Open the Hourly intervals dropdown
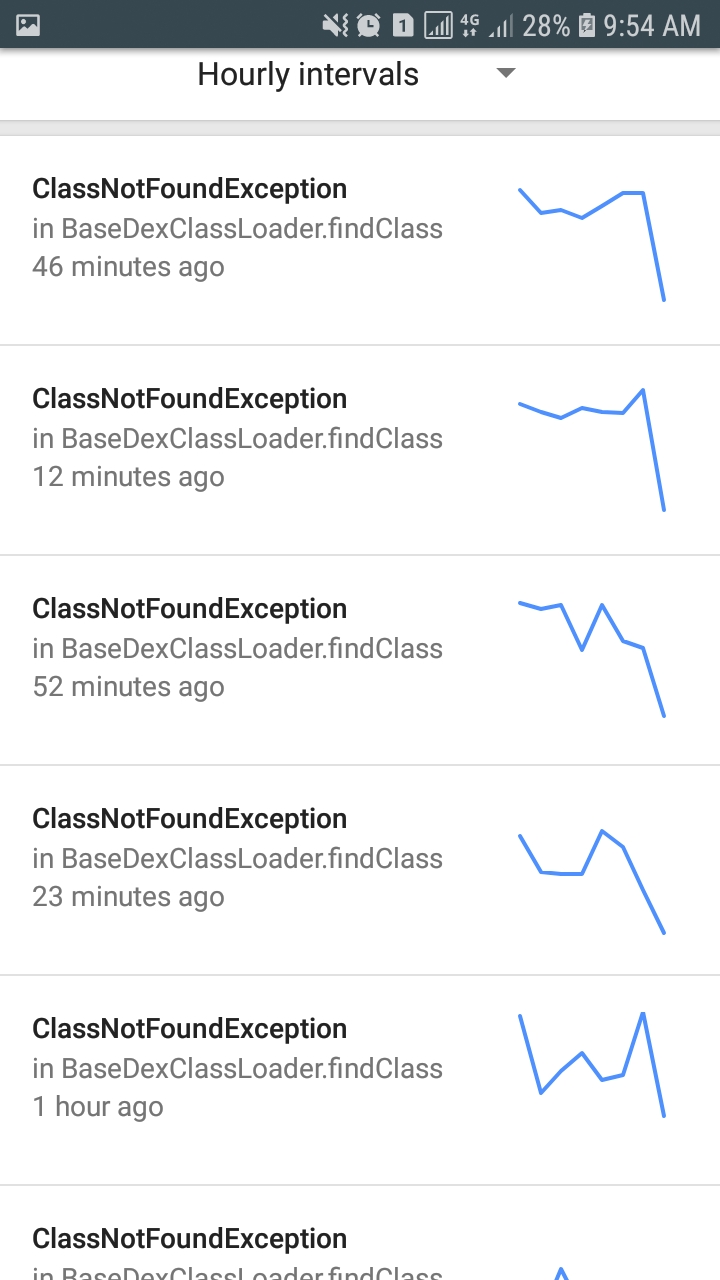 pyautogui.click(x=308, y=75)
